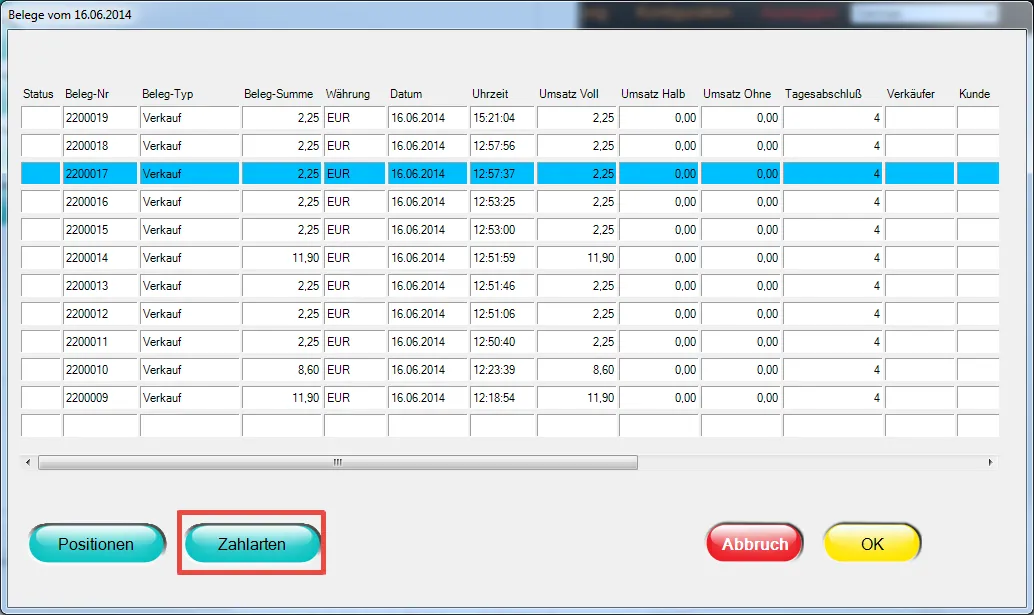Click receipt number 2200009 cell

[x=100, y=398]
